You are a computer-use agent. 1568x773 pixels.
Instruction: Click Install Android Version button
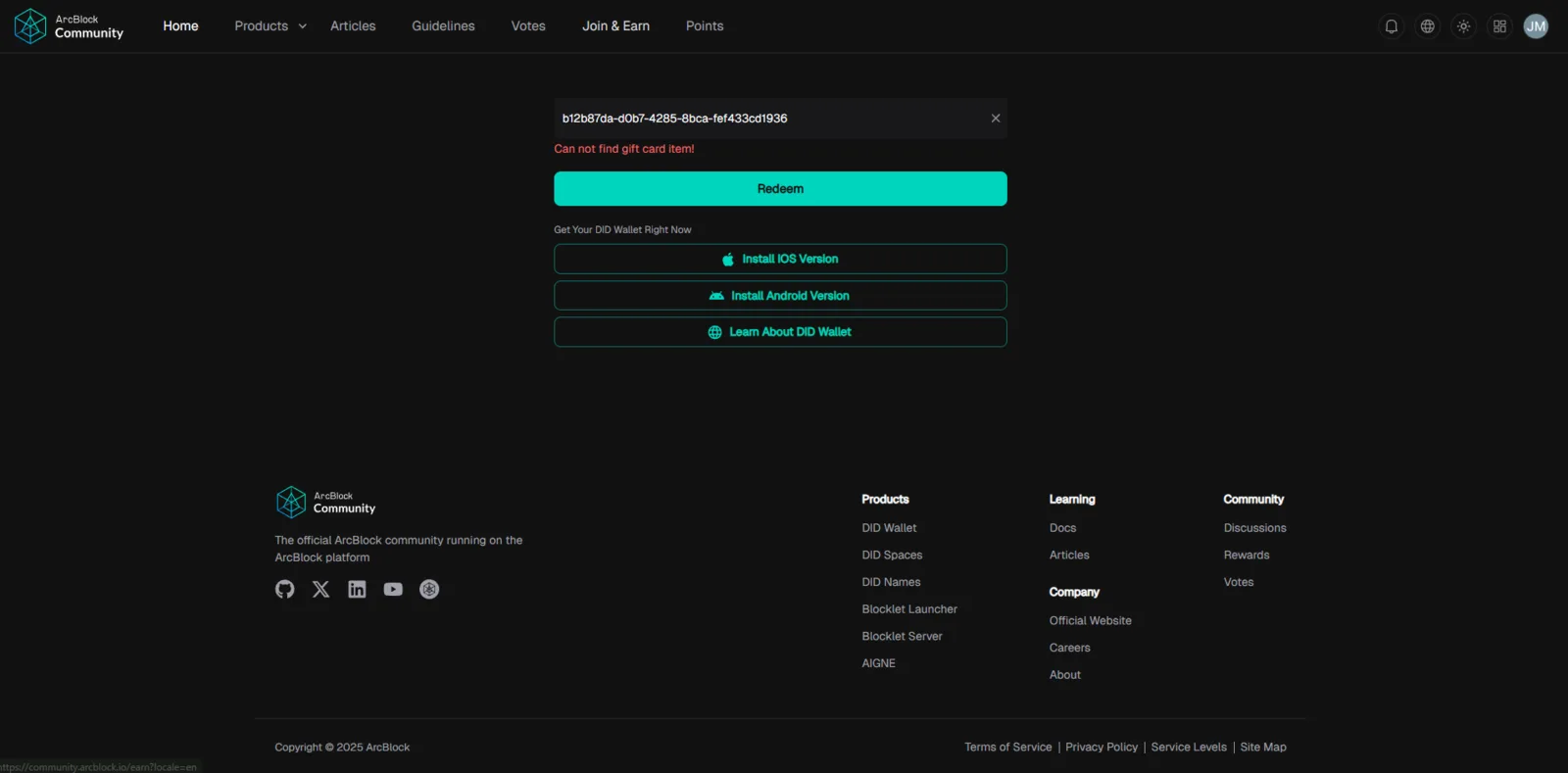tap(780, 296)
